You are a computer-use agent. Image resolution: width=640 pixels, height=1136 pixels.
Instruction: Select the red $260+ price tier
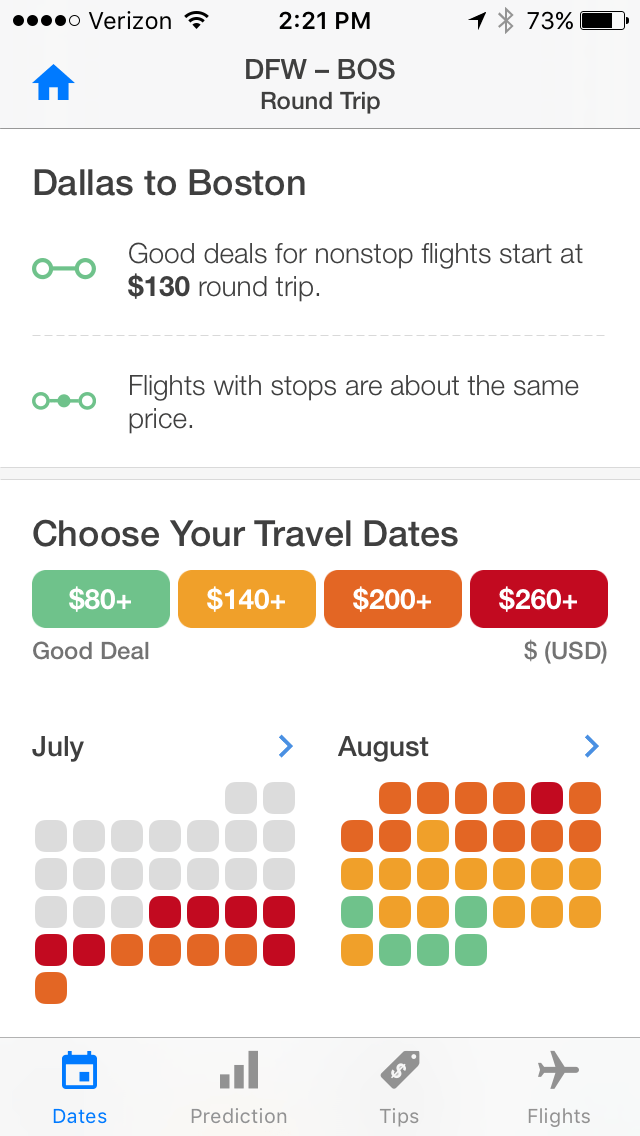pyautogui.click(x=539, y=599)
